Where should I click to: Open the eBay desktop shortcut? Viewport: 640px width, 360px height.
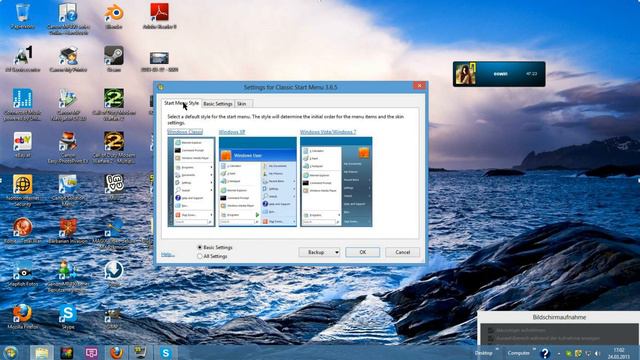pos(22,144)
